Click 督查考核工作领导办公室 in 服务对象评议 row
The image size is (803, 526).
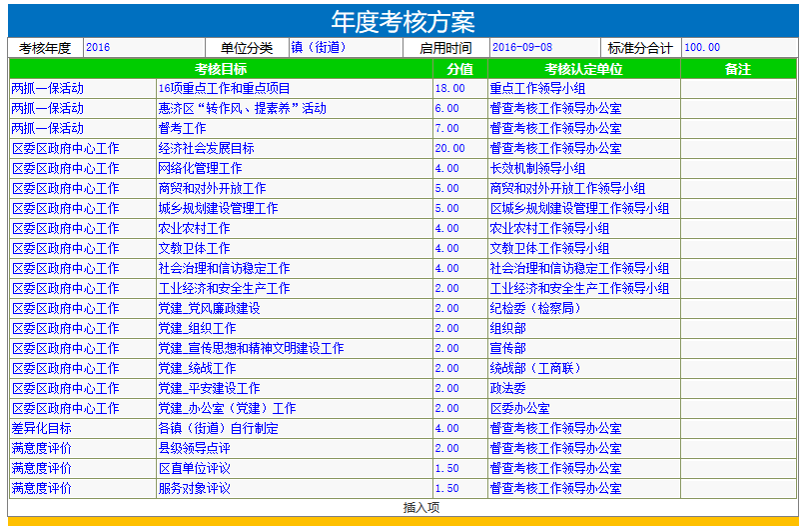tap(584, 488)
